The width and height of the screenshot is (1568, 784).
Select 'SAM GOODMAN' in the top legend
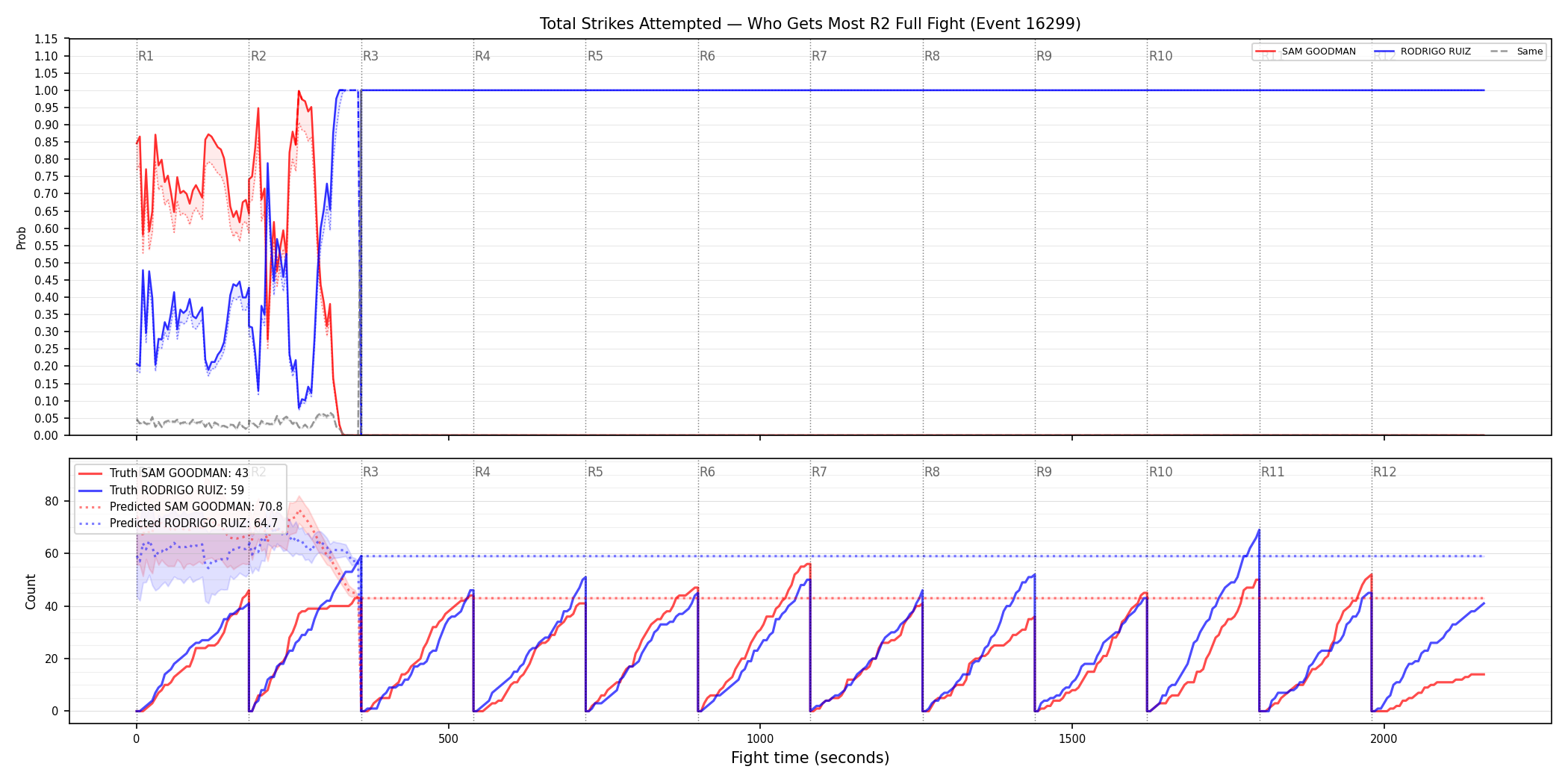[1319, 52]
